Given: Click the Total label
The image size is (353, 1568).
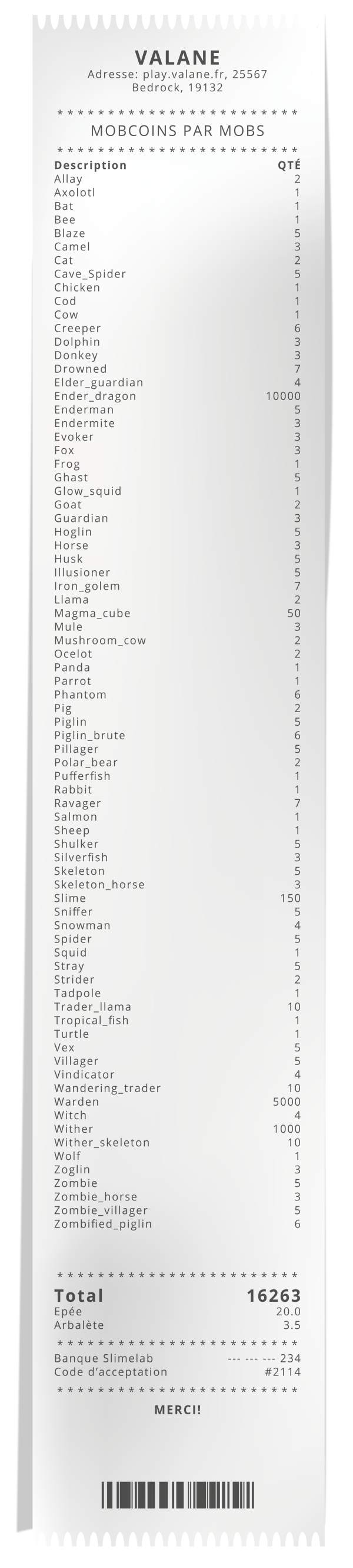Looking at the screenshot, I should pyautogui.click(x=79, y=1296).
